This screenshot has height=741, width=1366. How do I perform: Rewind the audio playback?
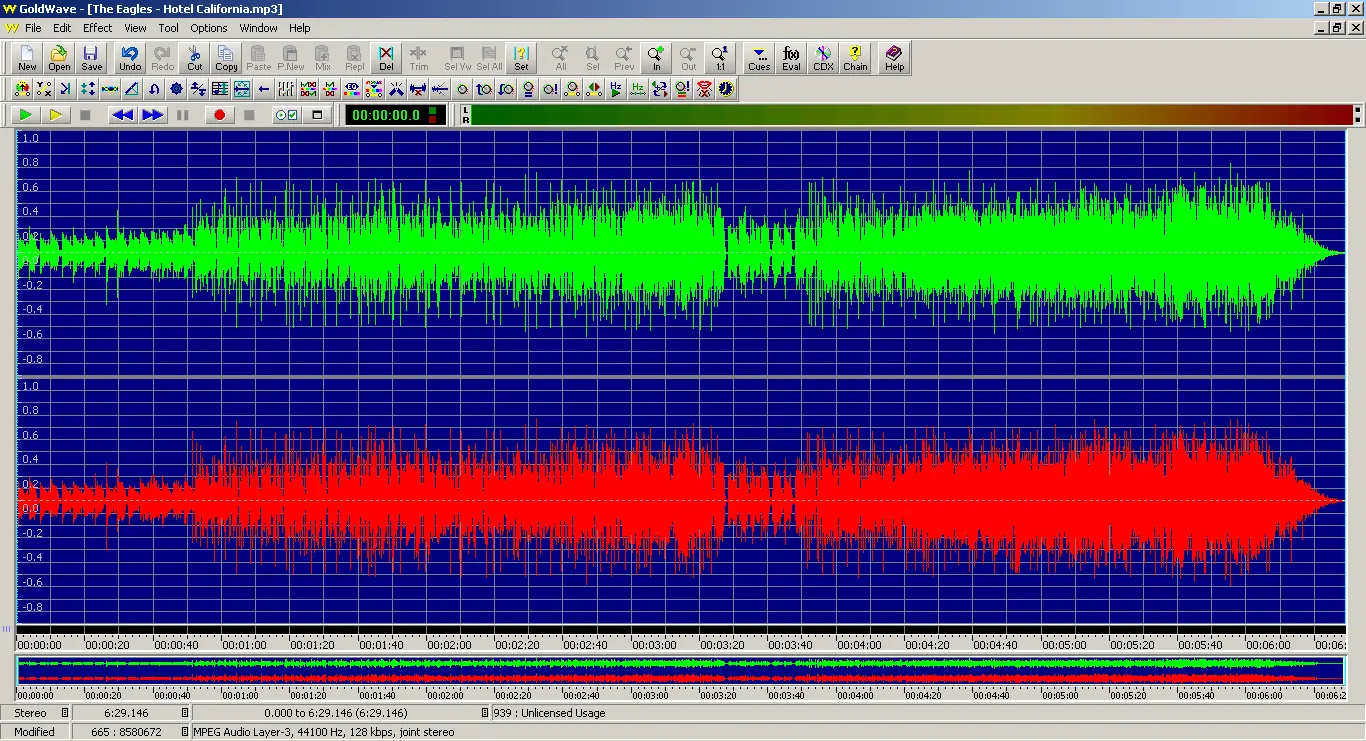pos(121,114)
